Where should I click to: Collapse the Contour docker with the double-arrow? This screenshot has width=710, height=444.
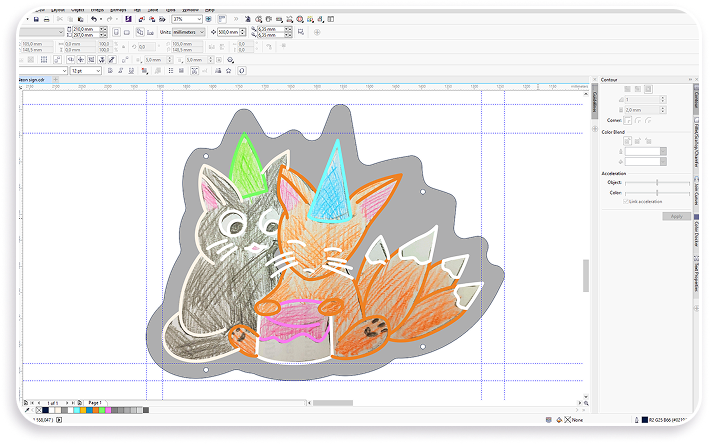(690, 80)
